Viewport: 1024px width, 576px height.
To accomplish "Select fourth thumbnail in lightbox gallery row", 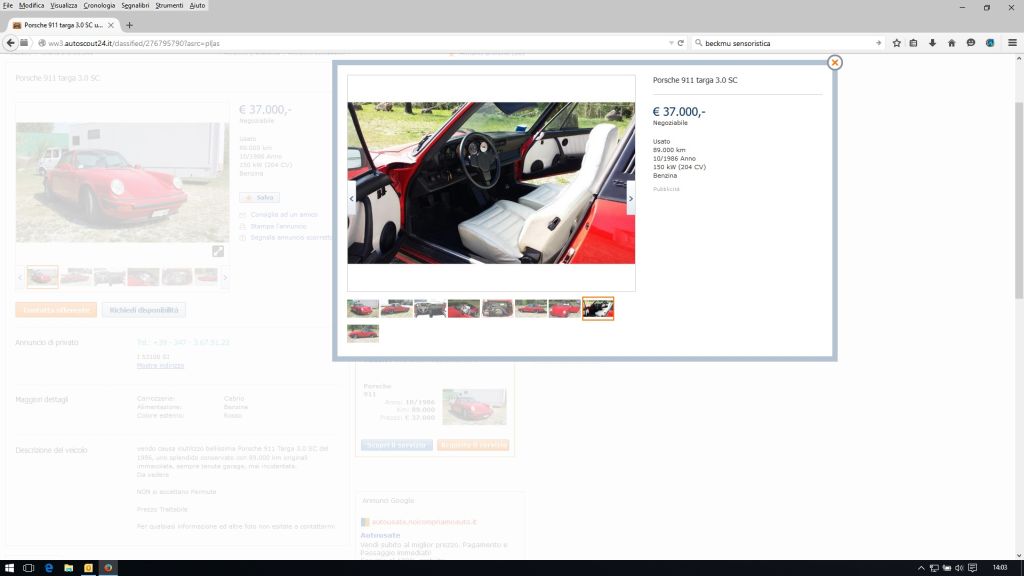I will 464,308.
